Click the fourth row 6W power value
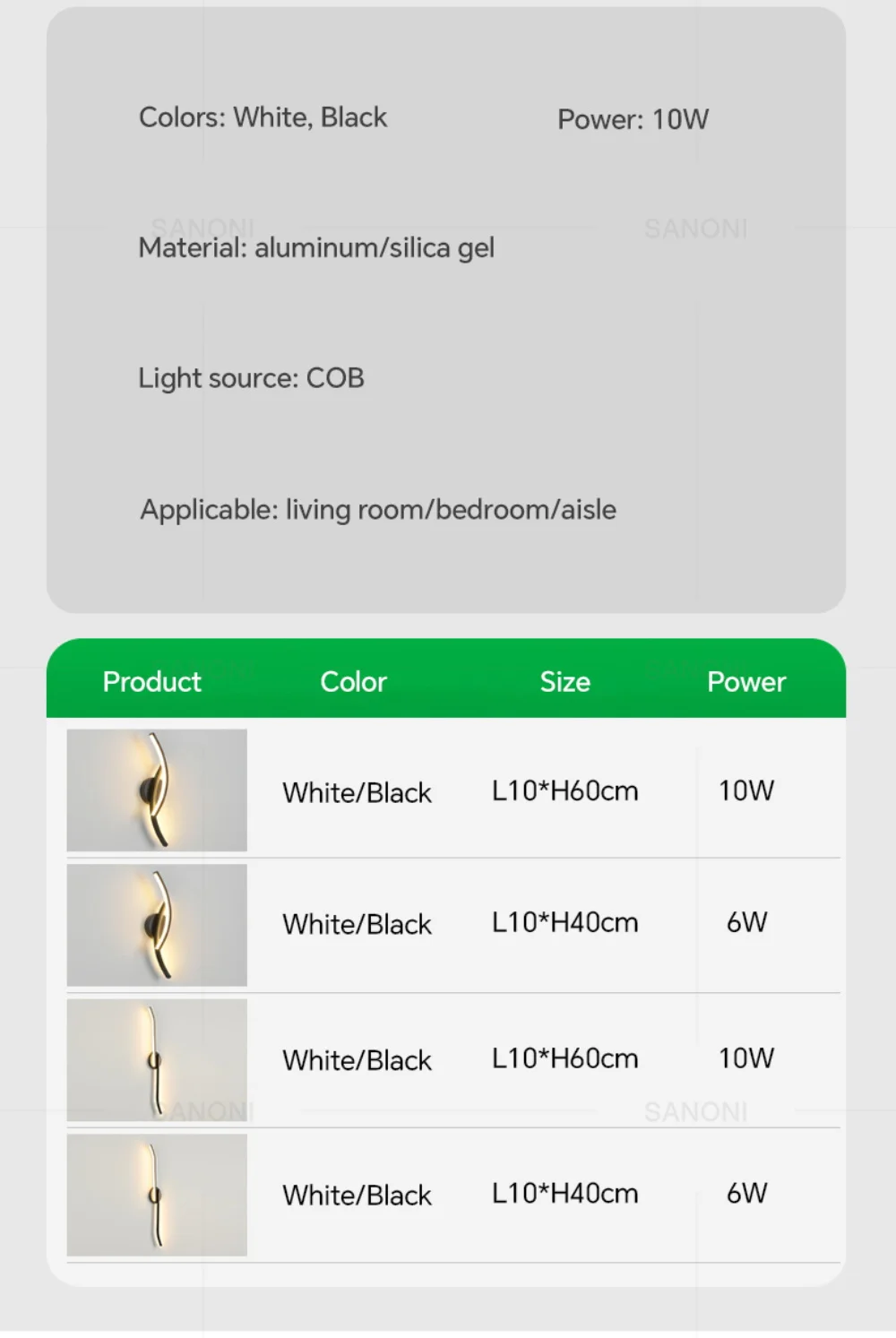 [x=746, y=1193]
